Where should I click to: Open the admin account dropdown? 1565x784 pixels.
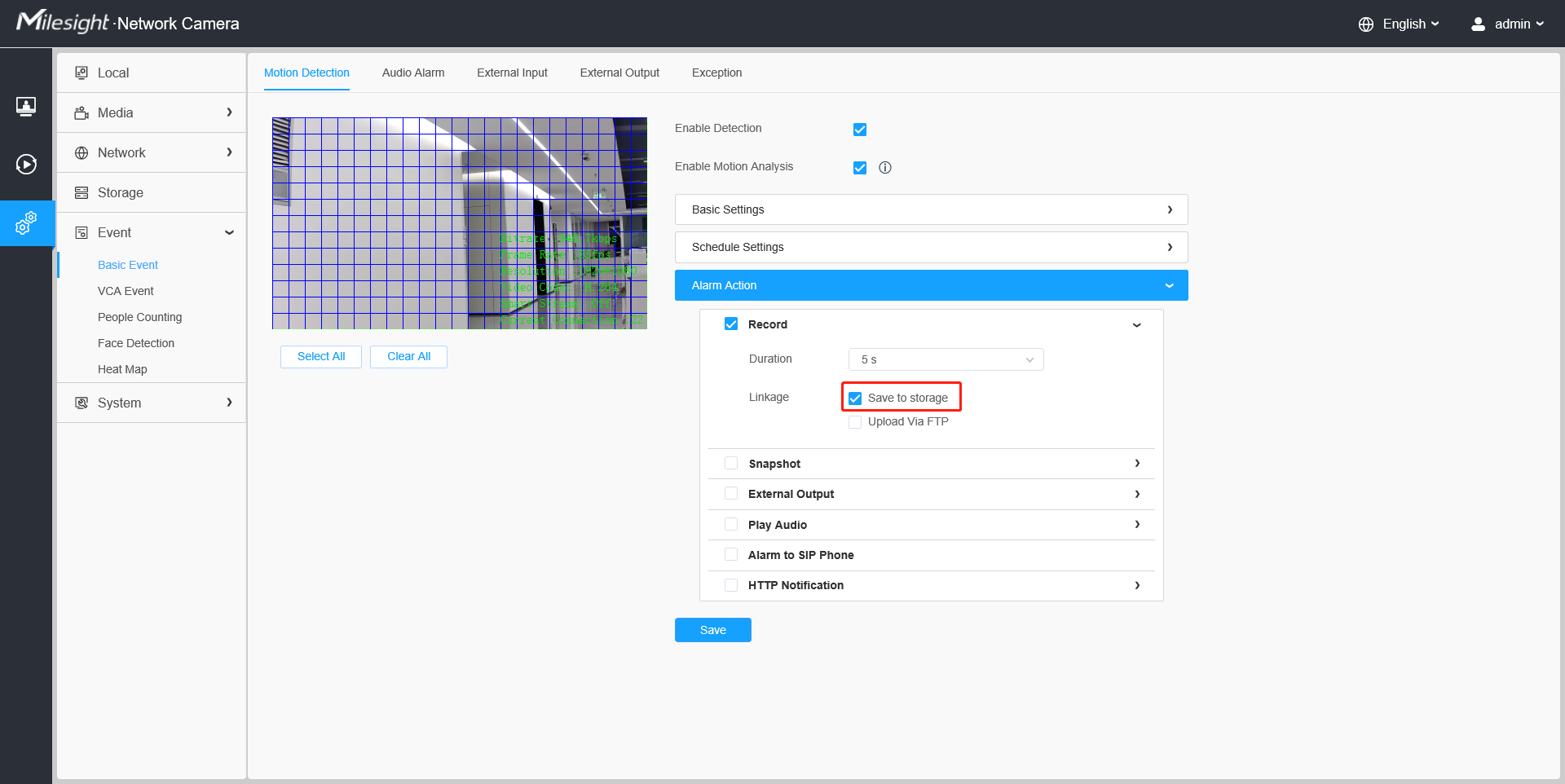(x=1519, y=24)
